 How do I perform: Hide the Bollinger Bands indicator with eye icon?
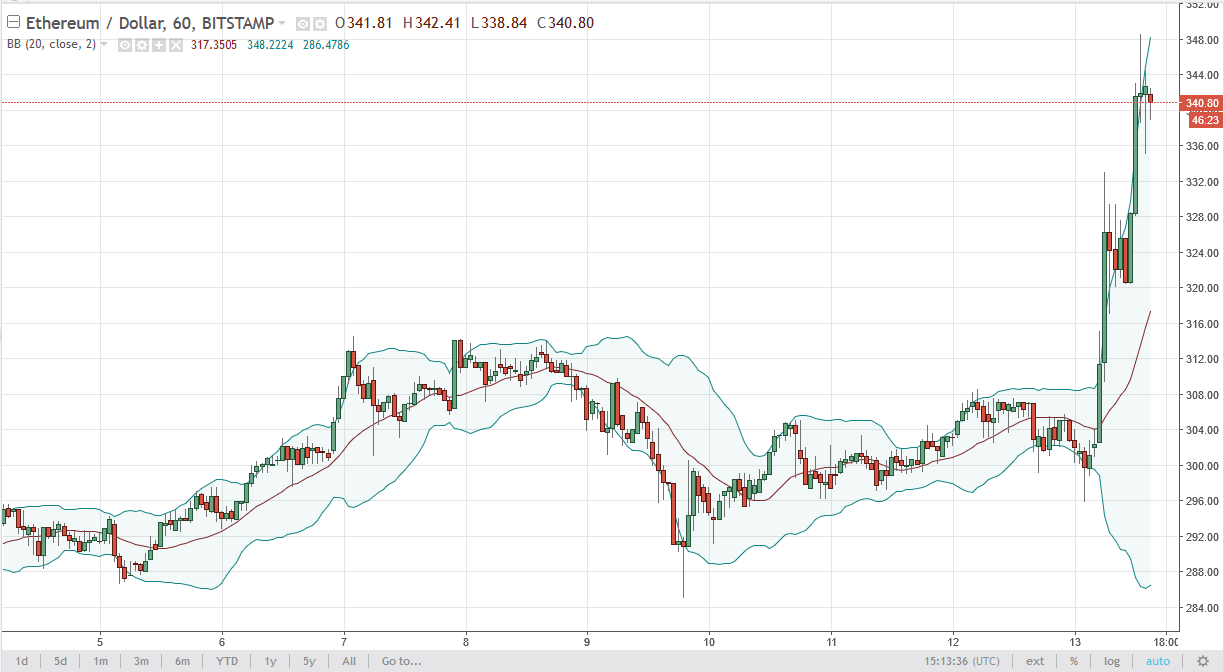[x=126, y=45]
